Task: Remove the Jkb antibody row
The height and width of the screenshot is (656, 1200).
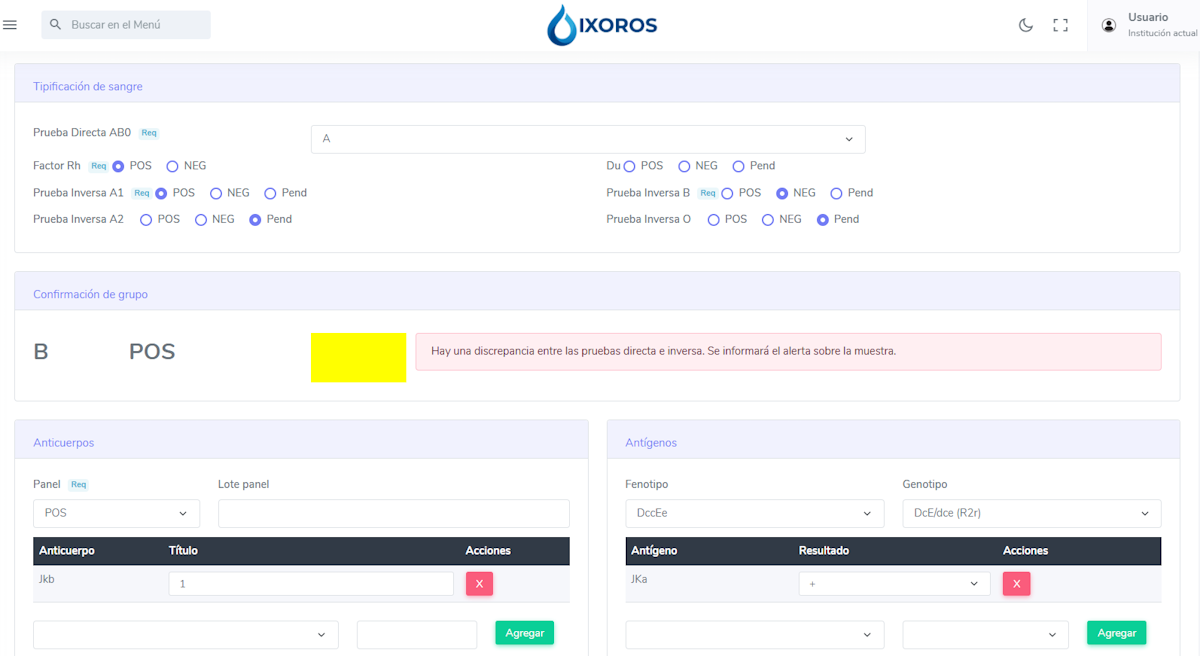Action: point(479,584)
